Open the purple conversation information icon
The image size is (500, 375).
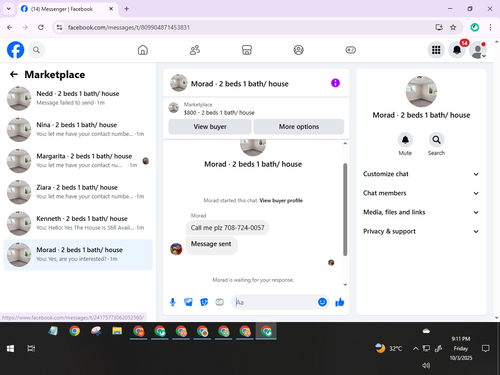point(335,83)
